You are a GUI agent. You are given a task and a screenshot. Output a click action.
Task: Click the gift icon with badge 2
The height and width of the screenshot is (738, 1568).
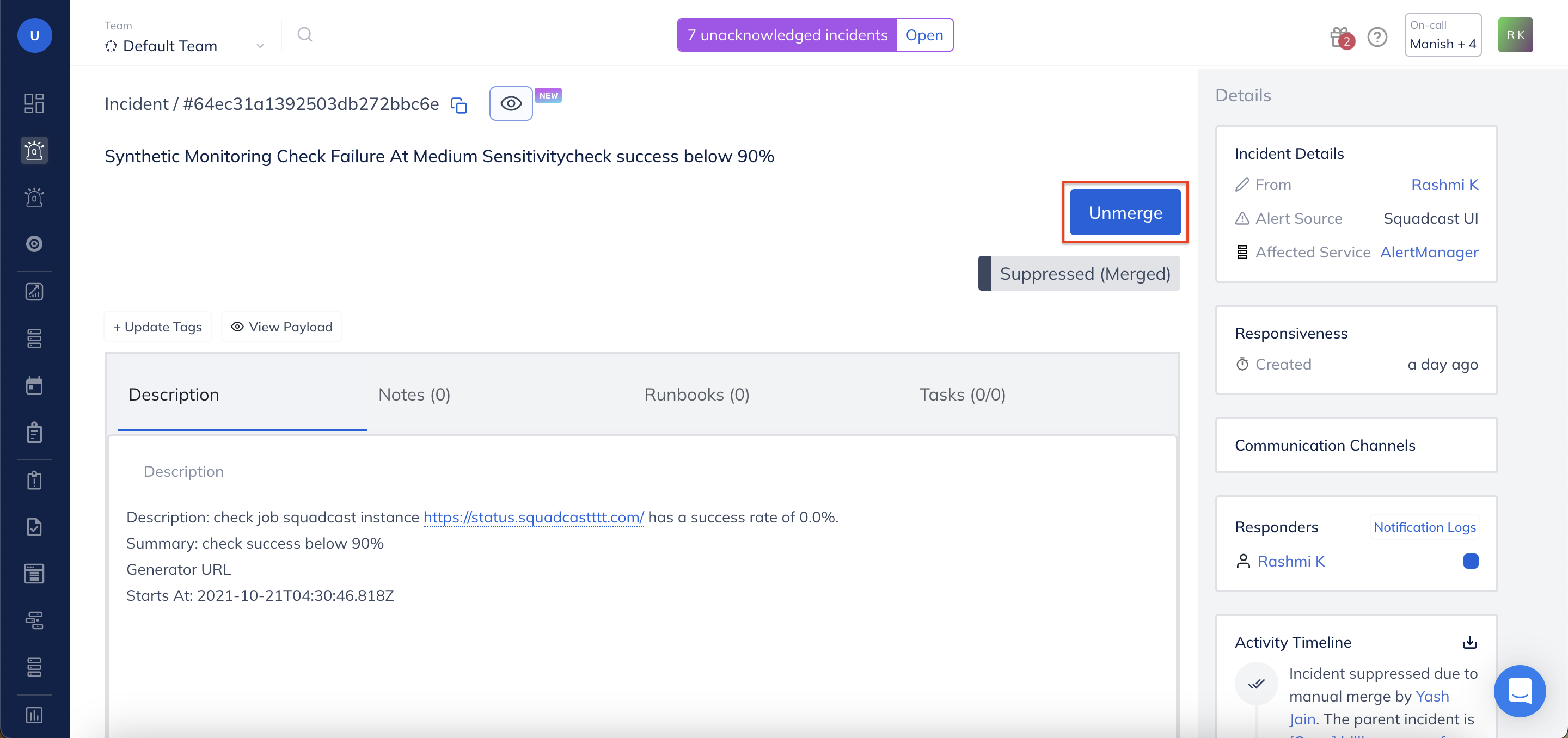coord(1338,36)
